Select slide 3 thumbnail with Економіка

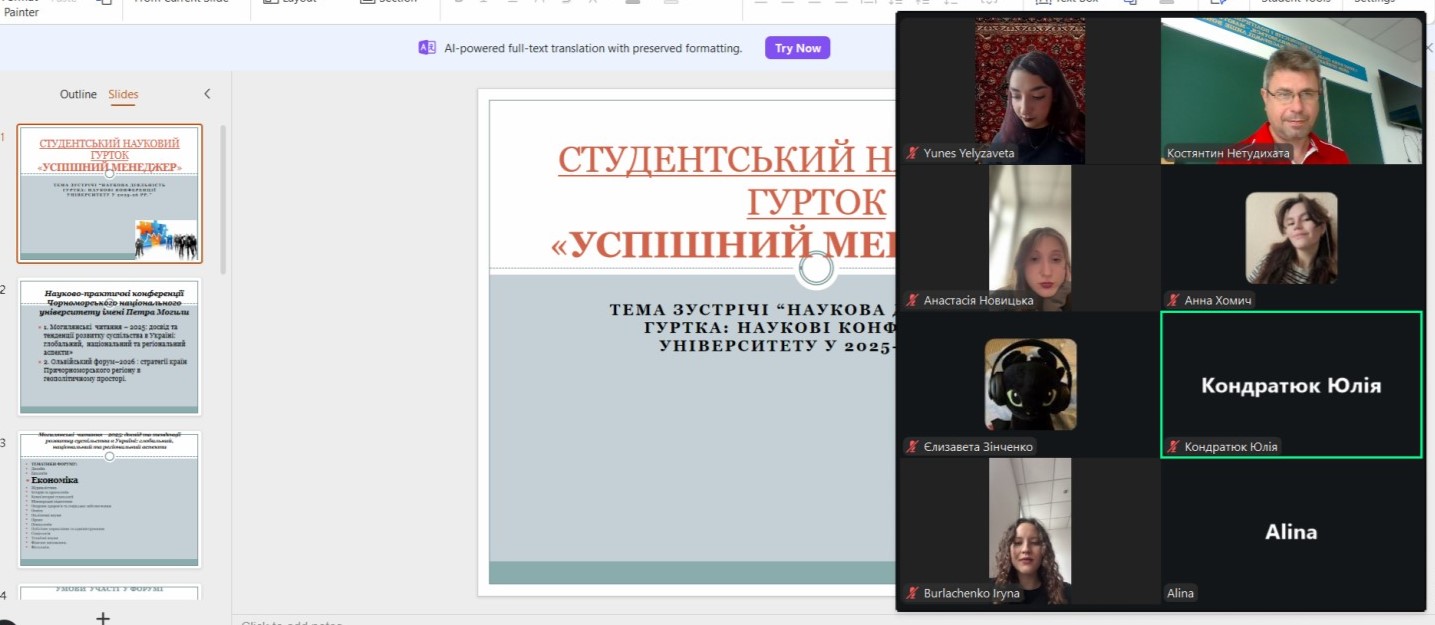110,499
